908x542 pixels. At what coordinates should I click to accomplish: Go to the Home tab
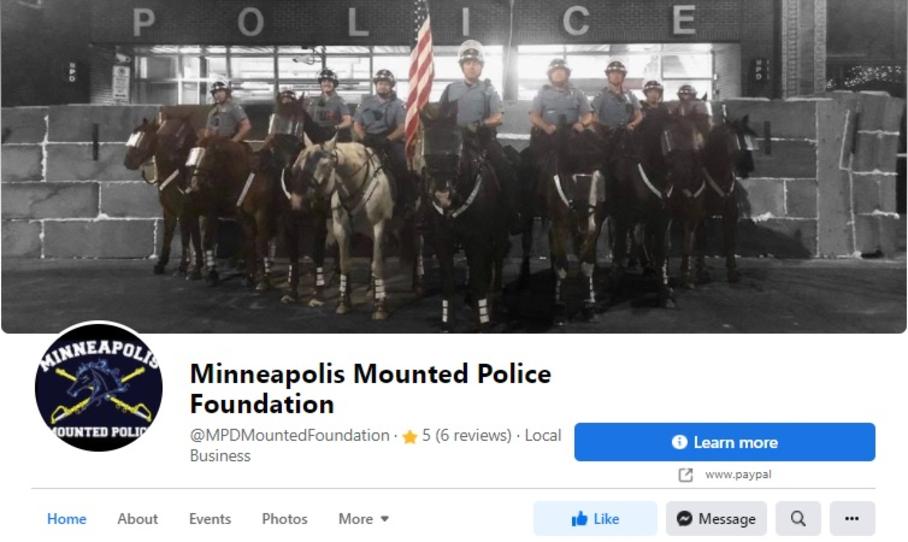pos(67,519)
